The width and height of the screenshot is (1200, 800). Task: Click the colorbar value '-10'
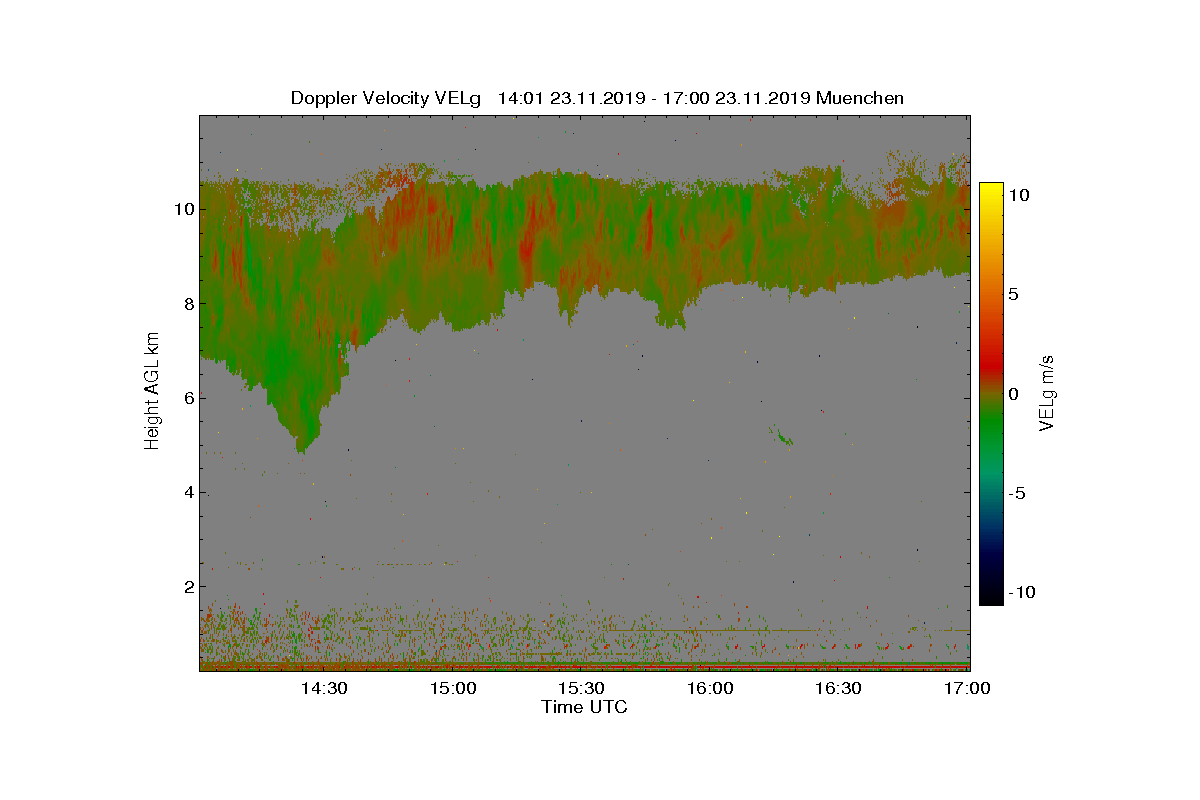[1020, 592]
